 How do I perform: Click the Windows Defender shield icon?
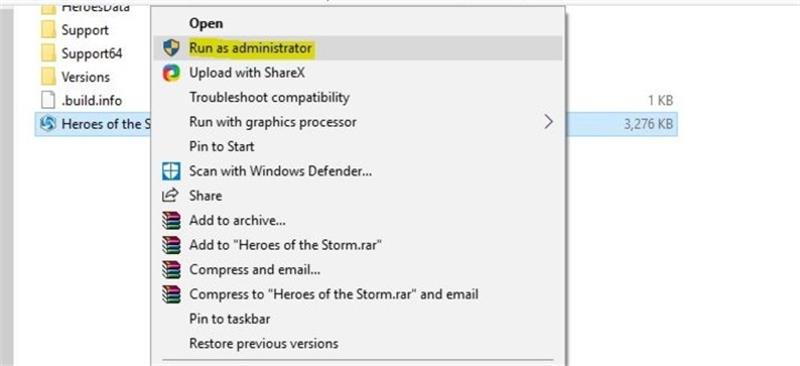click(x=171, y=171)
